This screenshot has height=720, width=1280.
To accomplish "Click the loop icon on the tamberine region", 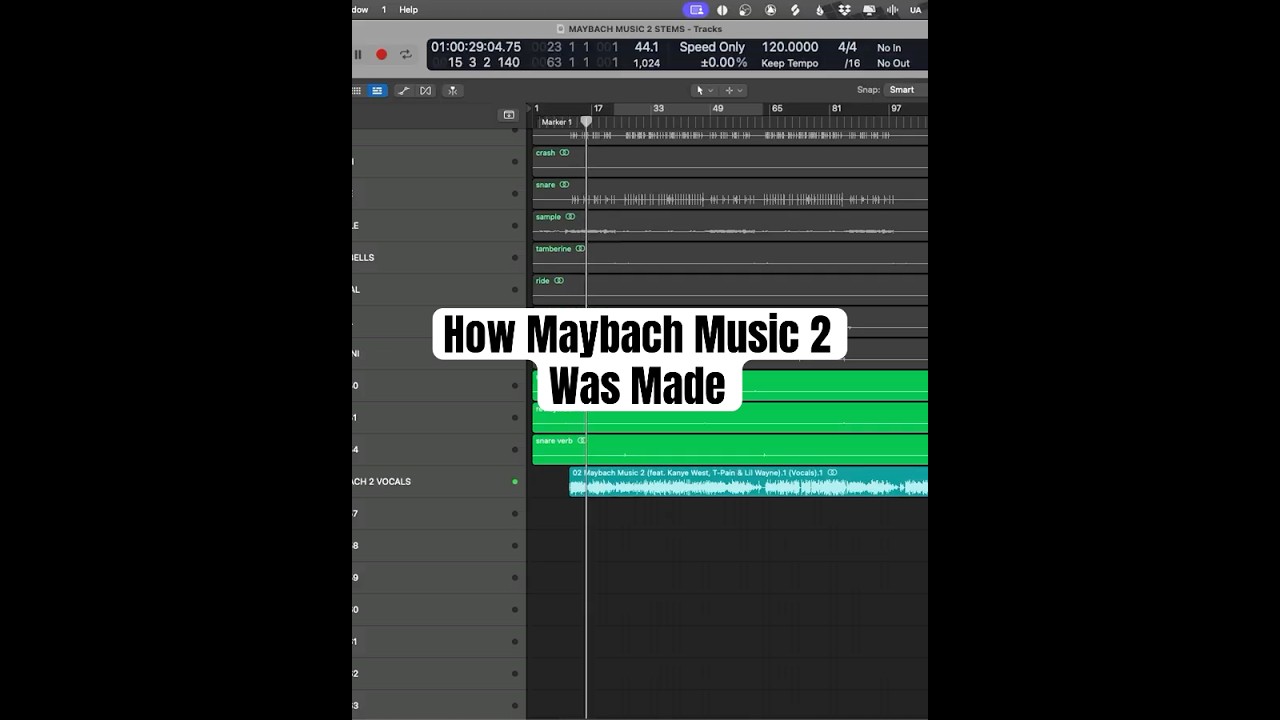I will click(x=580, y=249).
